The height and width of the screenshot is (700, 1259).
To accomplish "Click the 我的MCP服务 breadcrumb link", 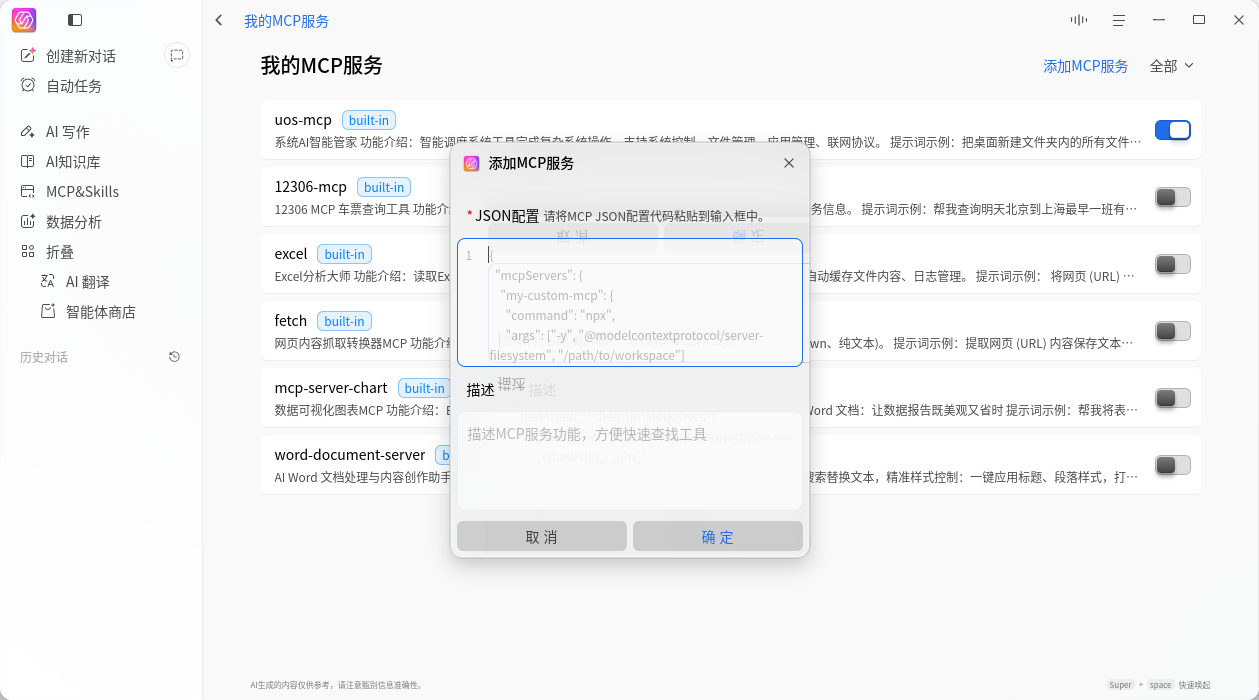I will point(287,20).
